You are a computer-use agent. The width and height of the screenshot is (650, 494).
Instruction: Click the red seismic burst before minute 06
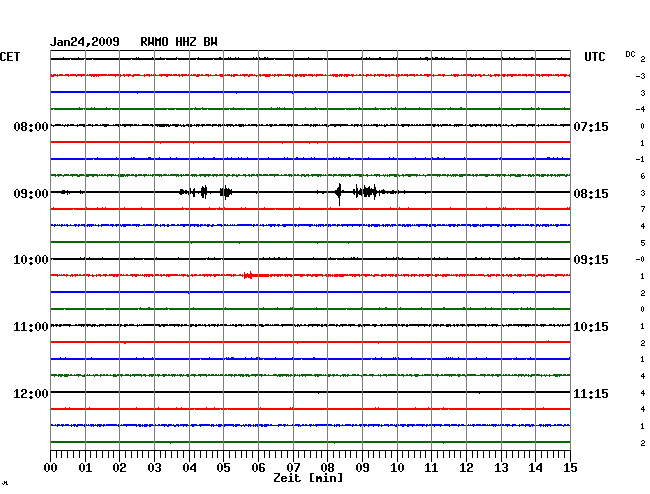click(249, 275)
